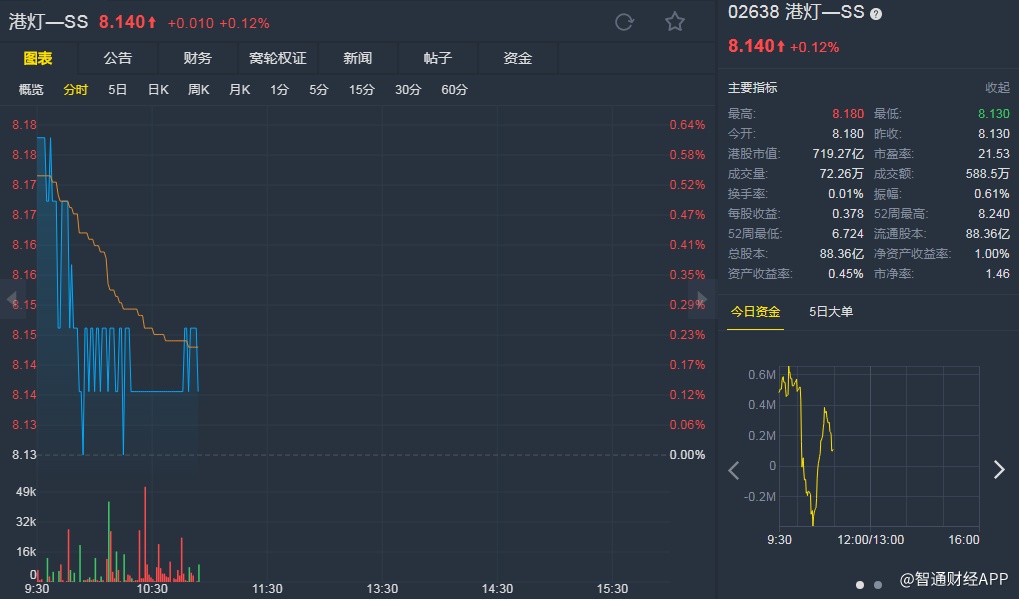The height and width of the screenshot is (599, 1019).
Task: Open the 公告 announcements tab
Action: coord(117,58)
